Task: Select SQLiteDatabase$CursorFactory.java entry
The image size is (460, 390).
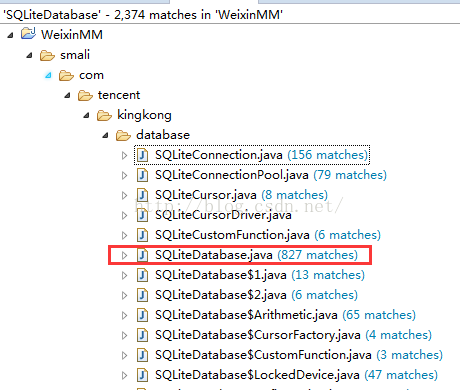Action: [x=258, y=335]
